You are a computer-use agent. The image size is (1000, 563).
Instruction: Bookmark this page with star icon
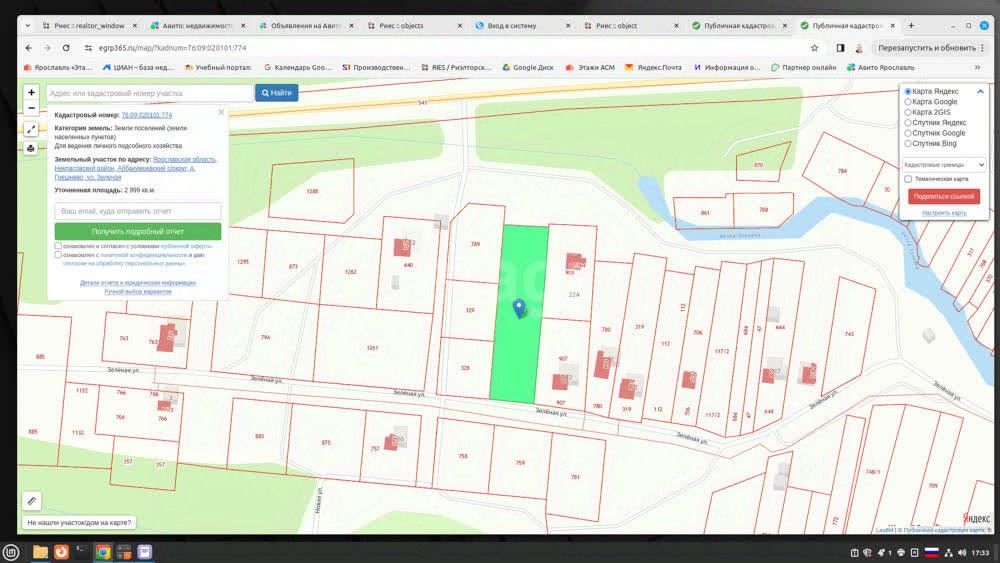(x=815, y=47)
